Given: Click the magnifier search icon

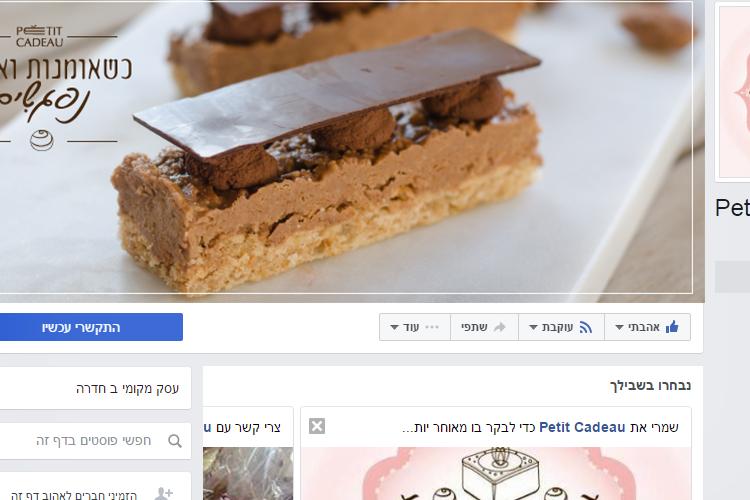Looking at the screenshot, I should (175, 441).
